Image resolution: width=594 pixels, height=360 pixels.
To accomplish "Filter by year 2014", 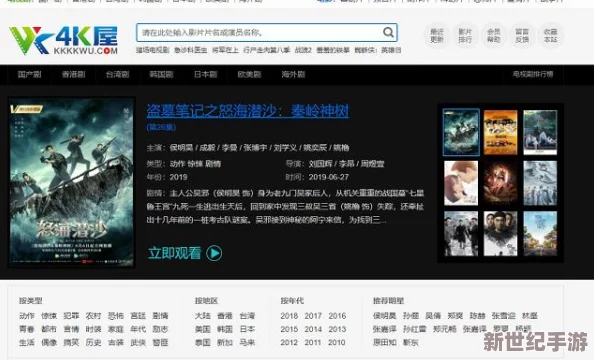I will tap(313, 329).
